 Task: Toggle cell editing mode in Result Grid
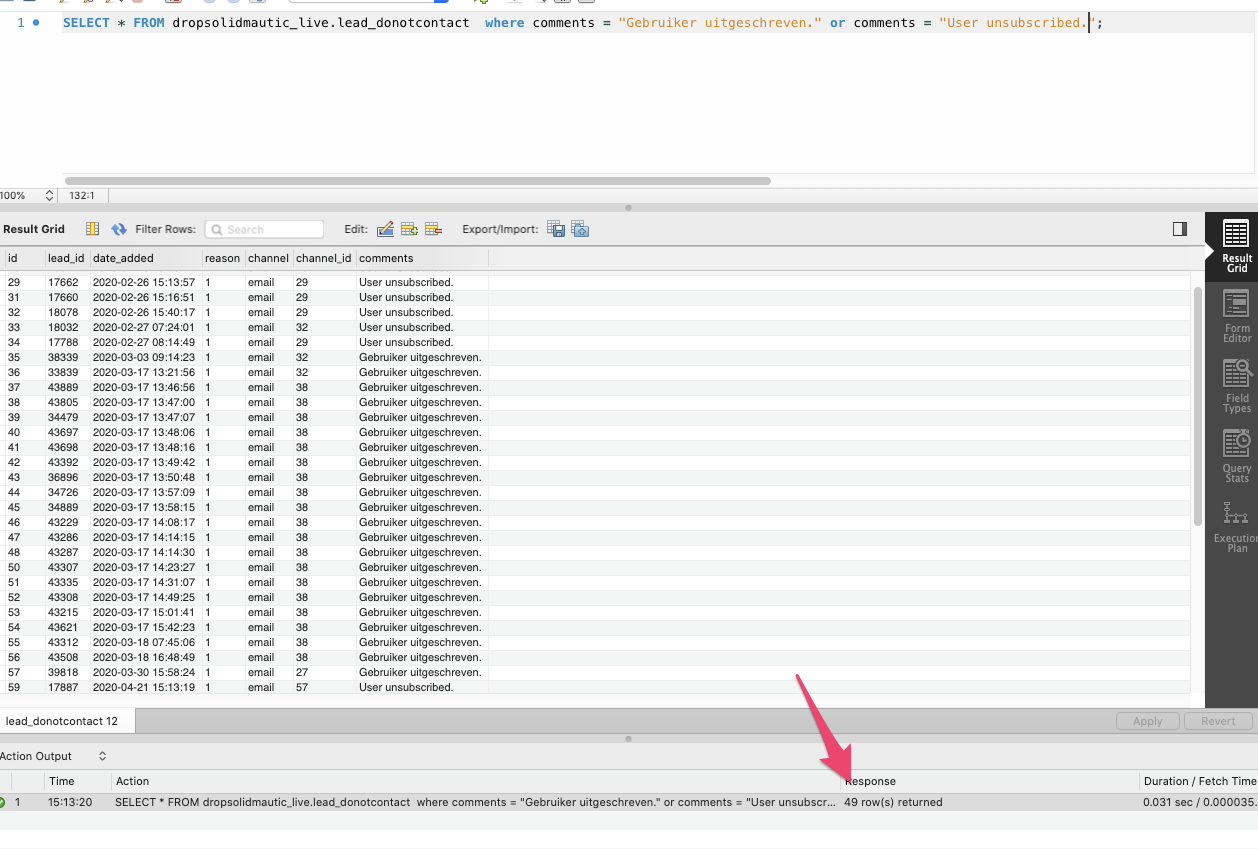point(92,228)
